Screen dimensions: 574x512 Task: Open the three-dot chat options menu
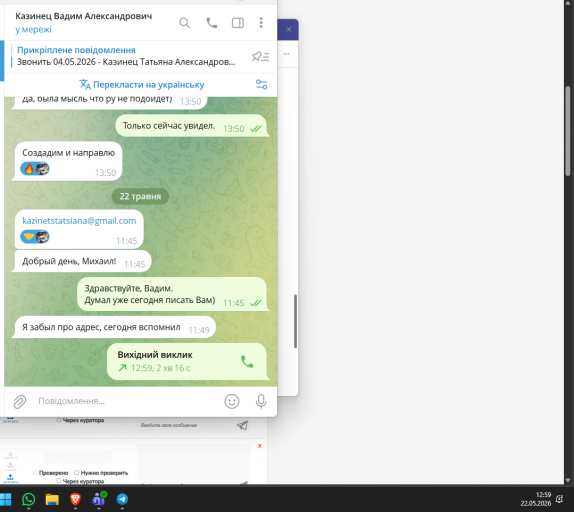coord(261,23)
